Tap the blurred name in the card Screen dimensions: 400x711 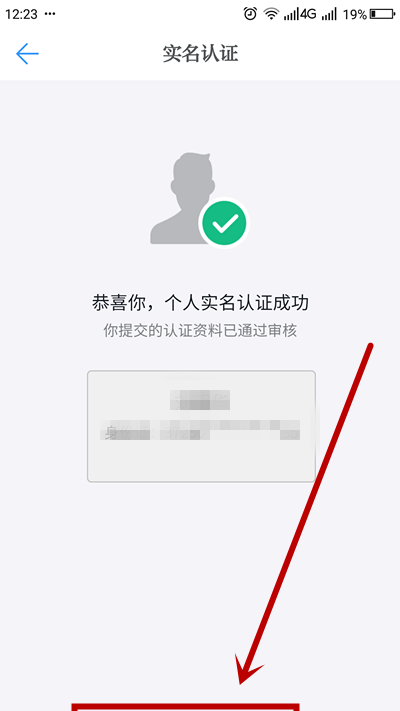[x=200, y=401]
